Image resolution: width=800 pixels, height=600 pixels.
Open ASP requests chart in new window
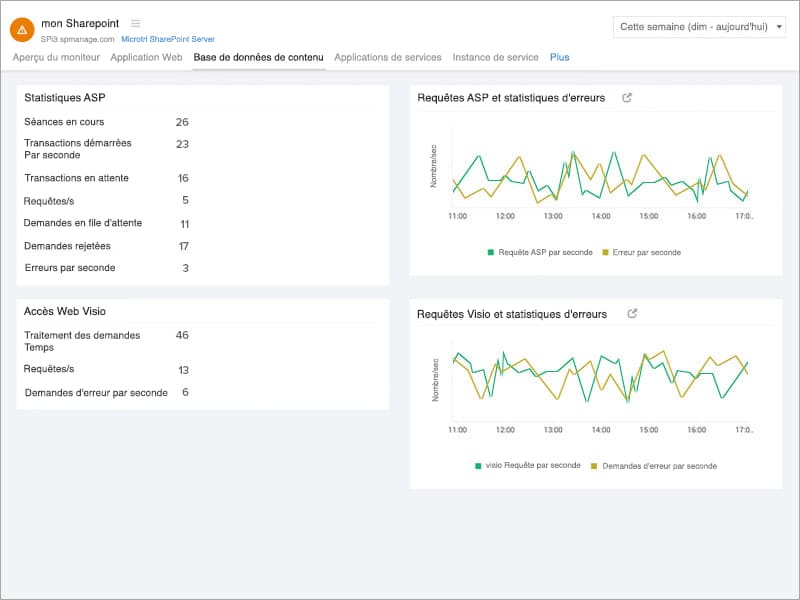[x=627, y=98]
